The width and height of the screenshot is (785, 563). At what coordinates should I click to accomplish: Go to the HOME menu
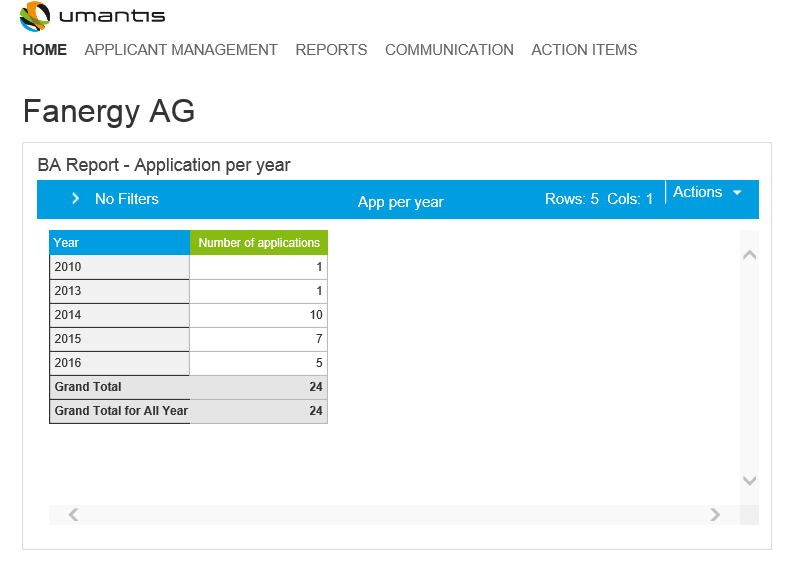[44, 50]
